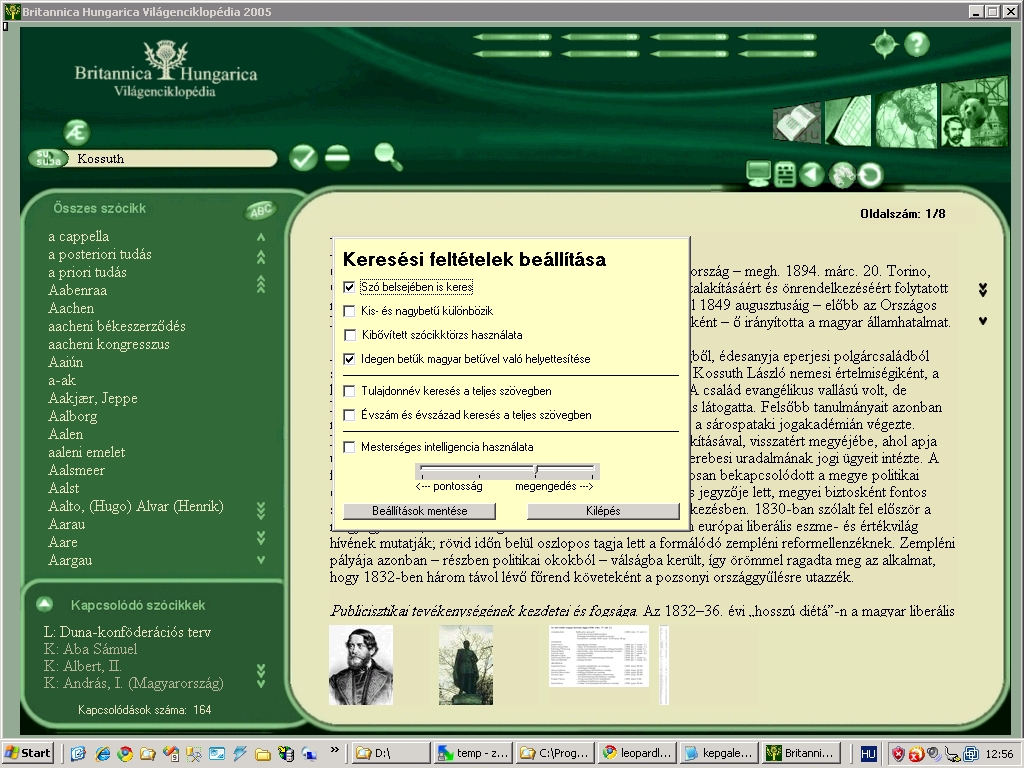1024x768 pixels.
Task: Open the globe map panel
Action: tap(906, 116)
